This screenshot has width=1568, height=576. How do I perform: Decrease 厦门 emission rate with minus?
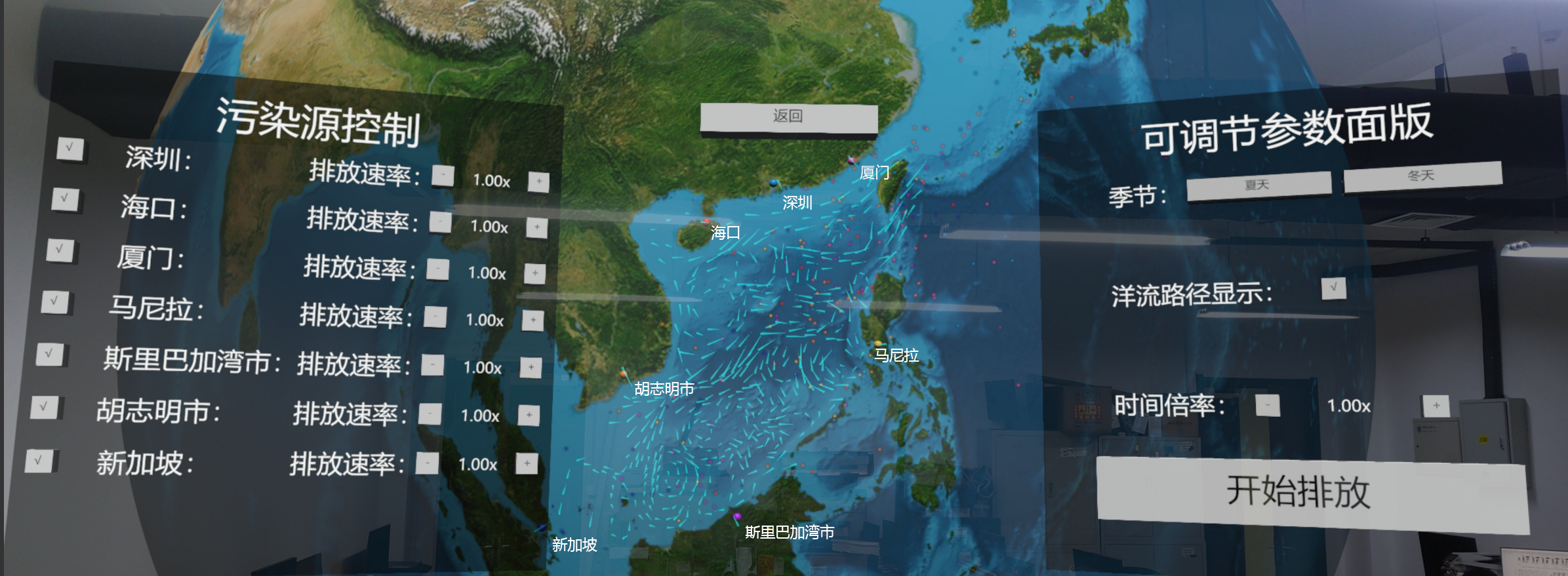(438, 269)
